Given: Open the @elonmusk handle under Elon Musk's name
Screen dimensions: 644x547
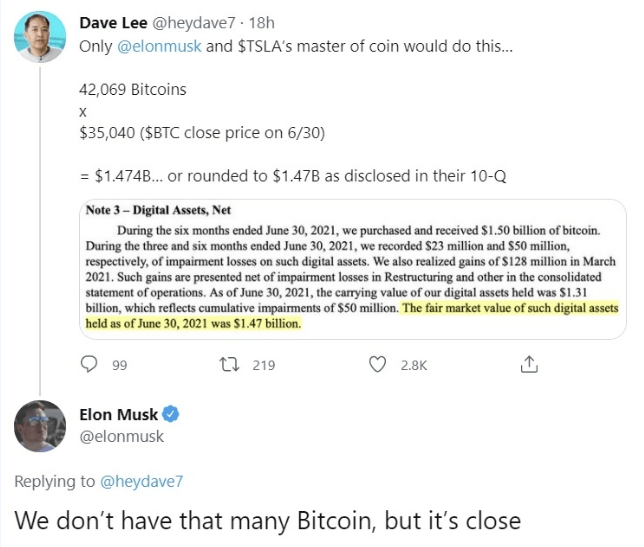Looking at the screenshot, I should pyautogui.click(x=121, y=436).
